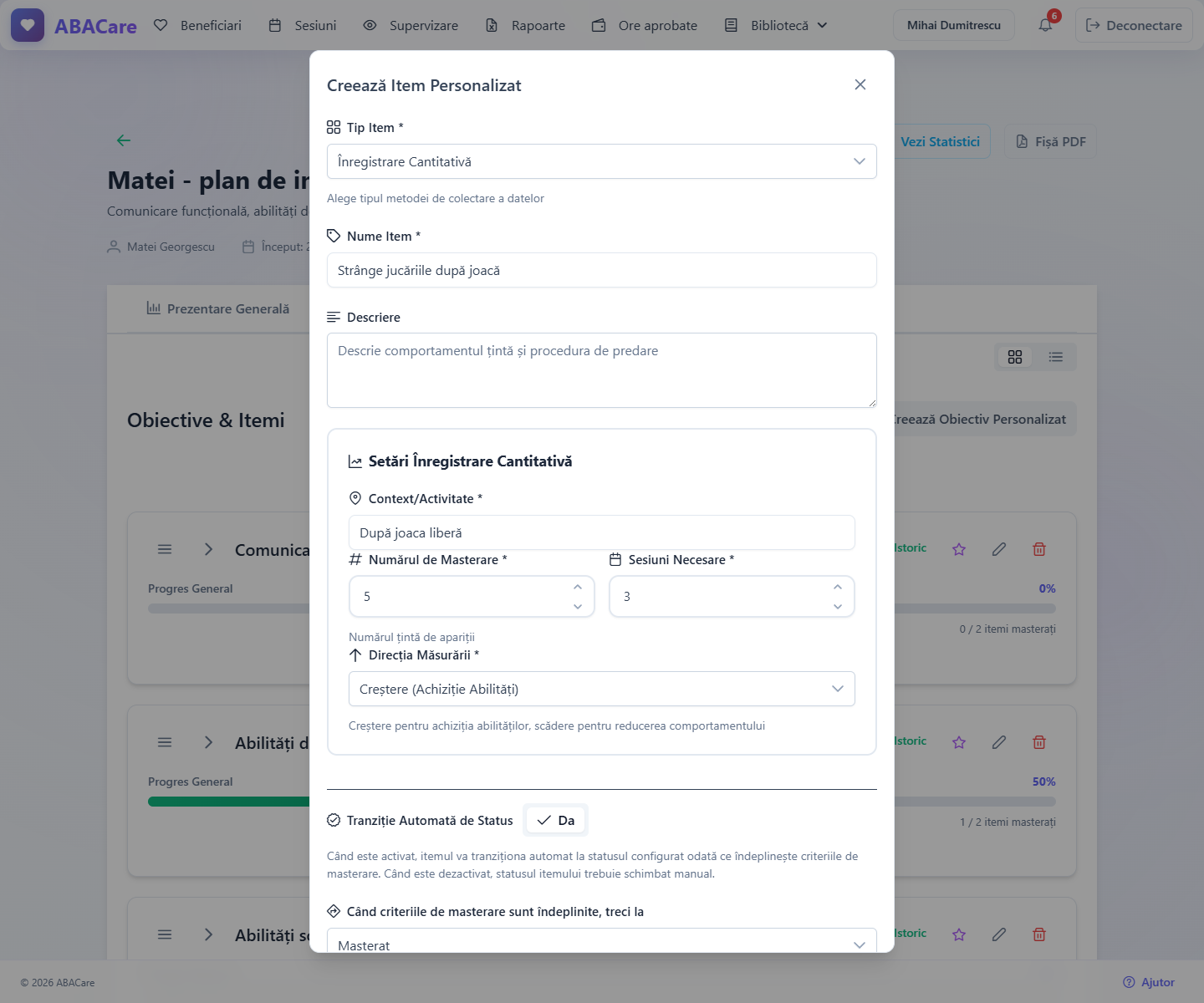This screenshot has height=1003, width=1204.
Task: Open Supervizare in top navigation
Action: click(411, 25)
